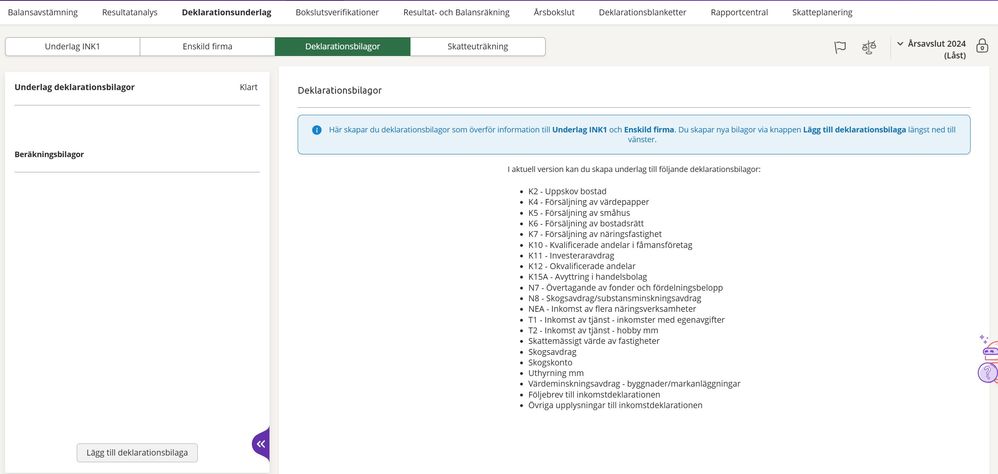Screen dimensions: 998x474
Task: Click the flag icon in the toolbar
Action: tap(840, 47)
